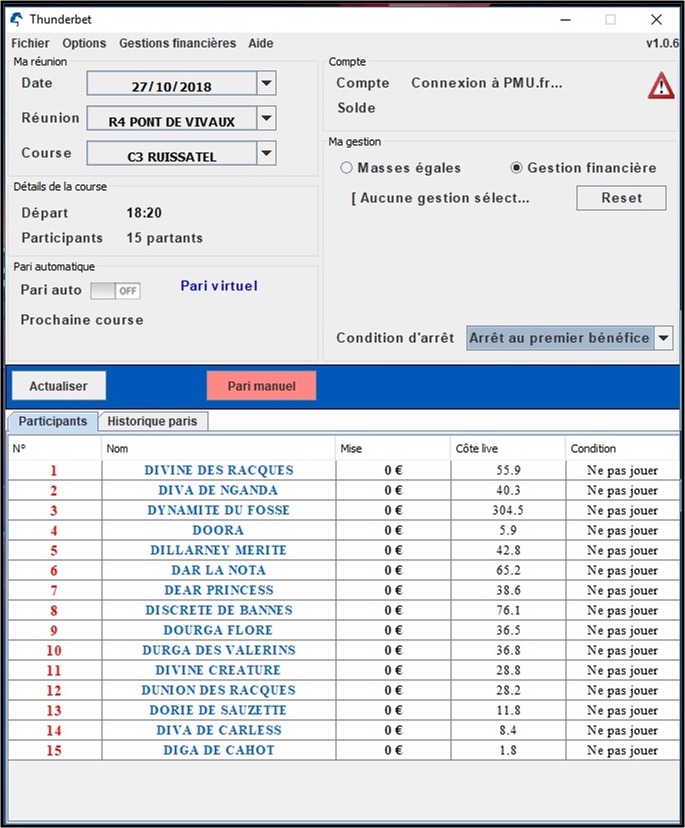
Task: Open the Fichier menu
Action: (30, 43)
